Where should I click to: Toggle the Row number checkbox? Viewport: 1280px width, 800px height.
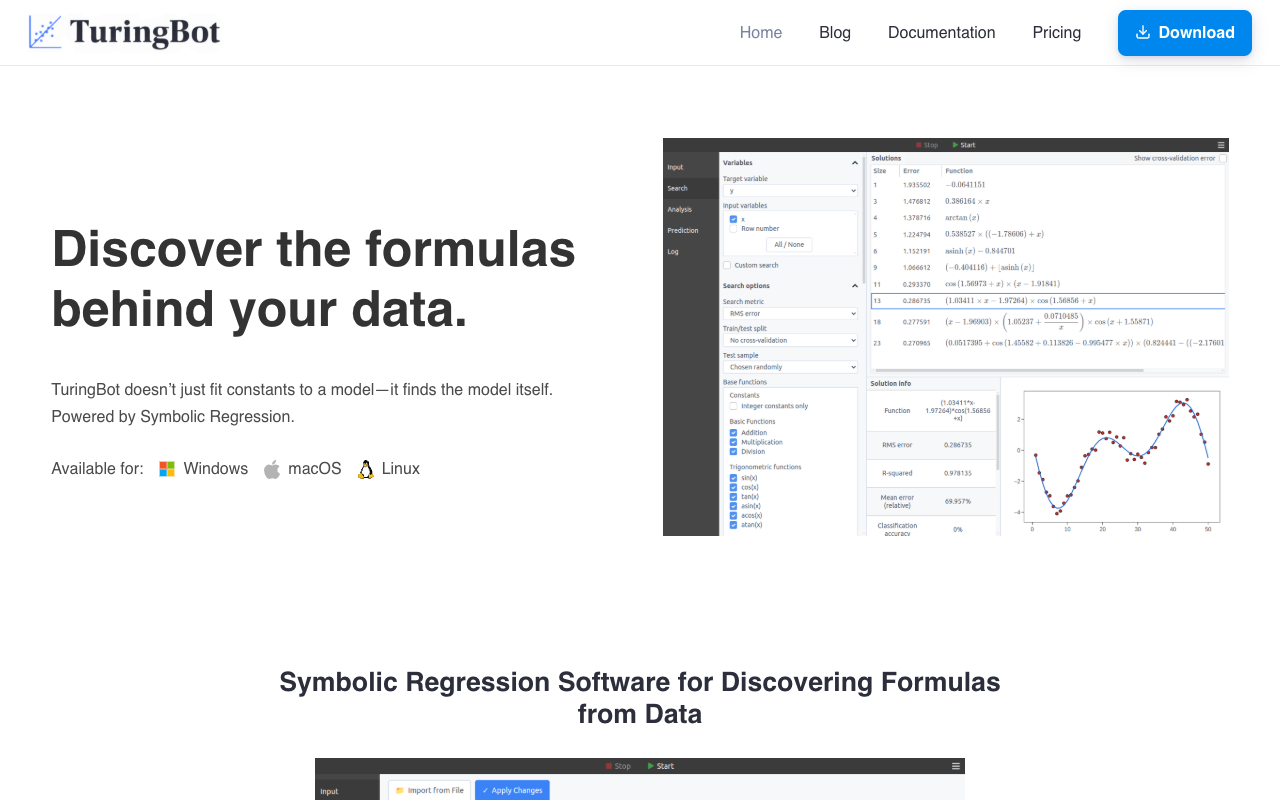point(733,228)
